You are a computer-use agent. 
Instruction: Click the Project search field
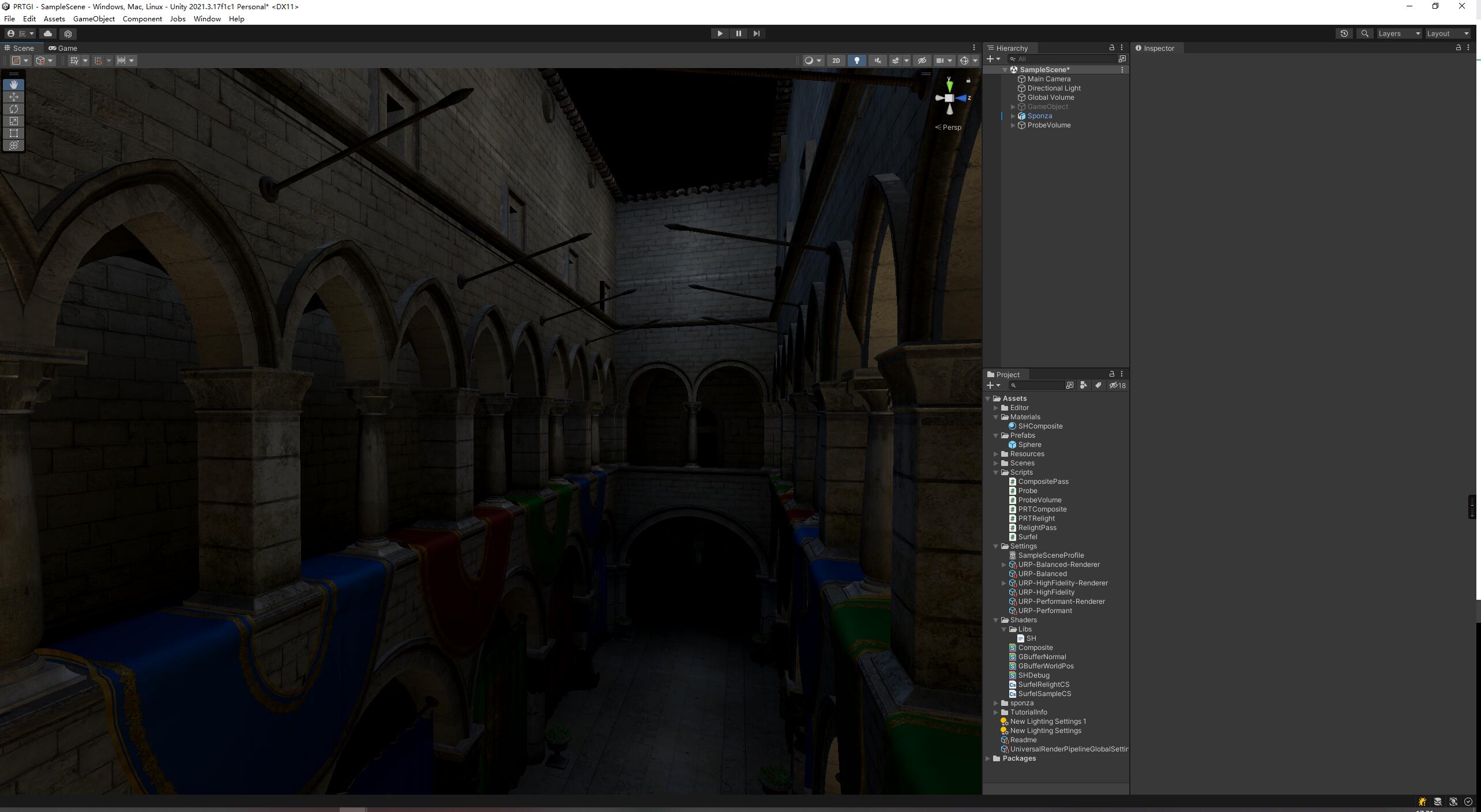[x=1037, y=385]
